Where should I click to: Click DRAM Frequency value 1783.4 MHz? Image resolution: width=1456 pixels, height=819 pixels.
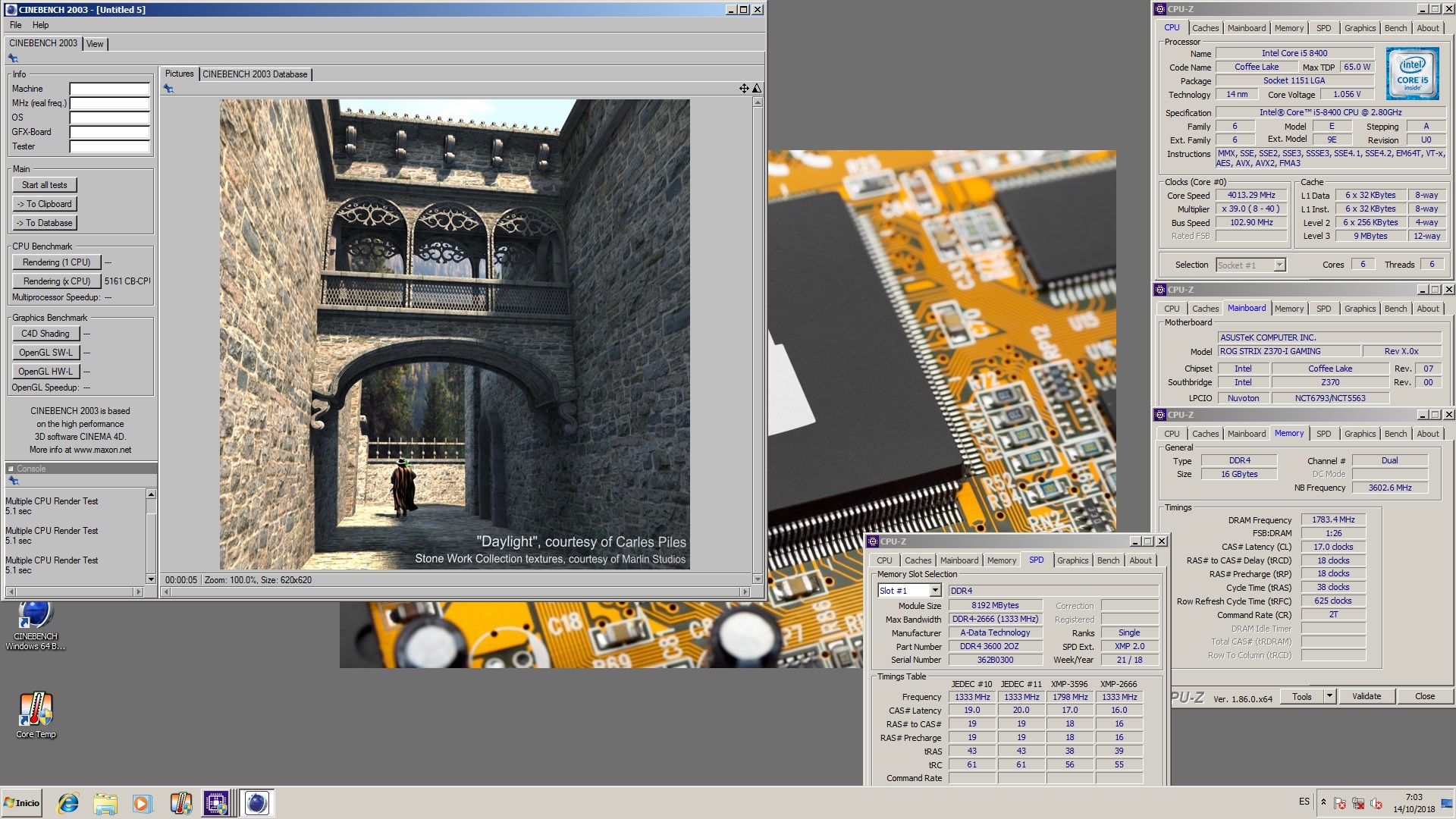[1333, 519]
